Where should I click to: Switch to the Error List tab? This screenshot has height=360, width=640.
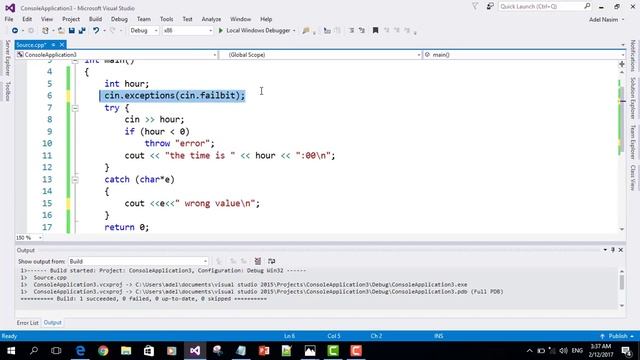coord(27,322)
